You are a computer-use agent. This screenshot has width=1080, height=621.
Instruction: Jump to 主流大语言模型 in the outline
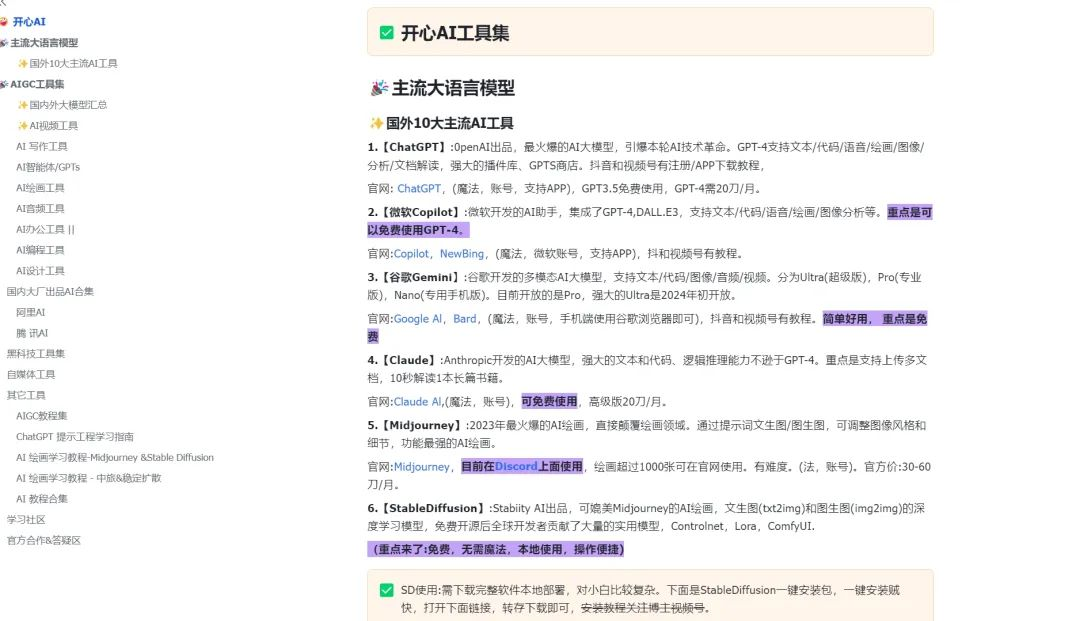[44, 43]
